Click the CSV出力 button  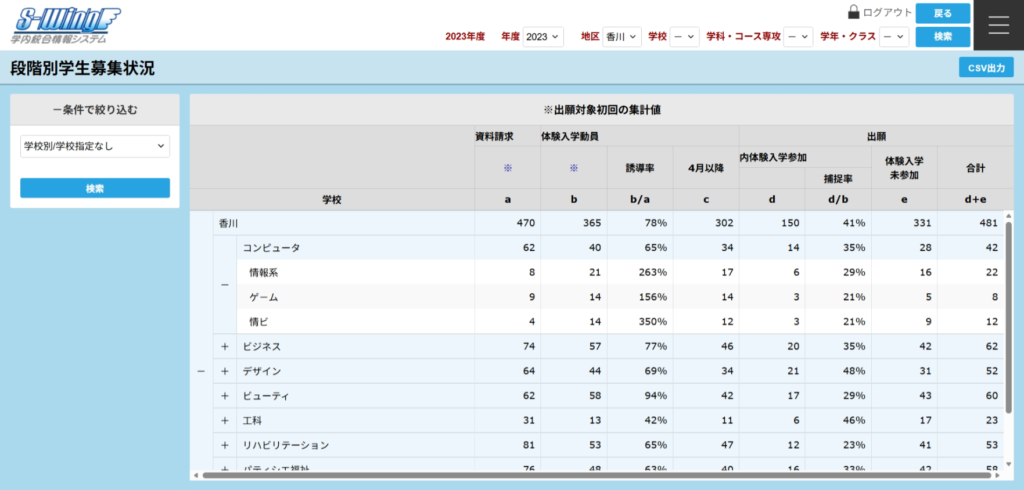(985, 68)
